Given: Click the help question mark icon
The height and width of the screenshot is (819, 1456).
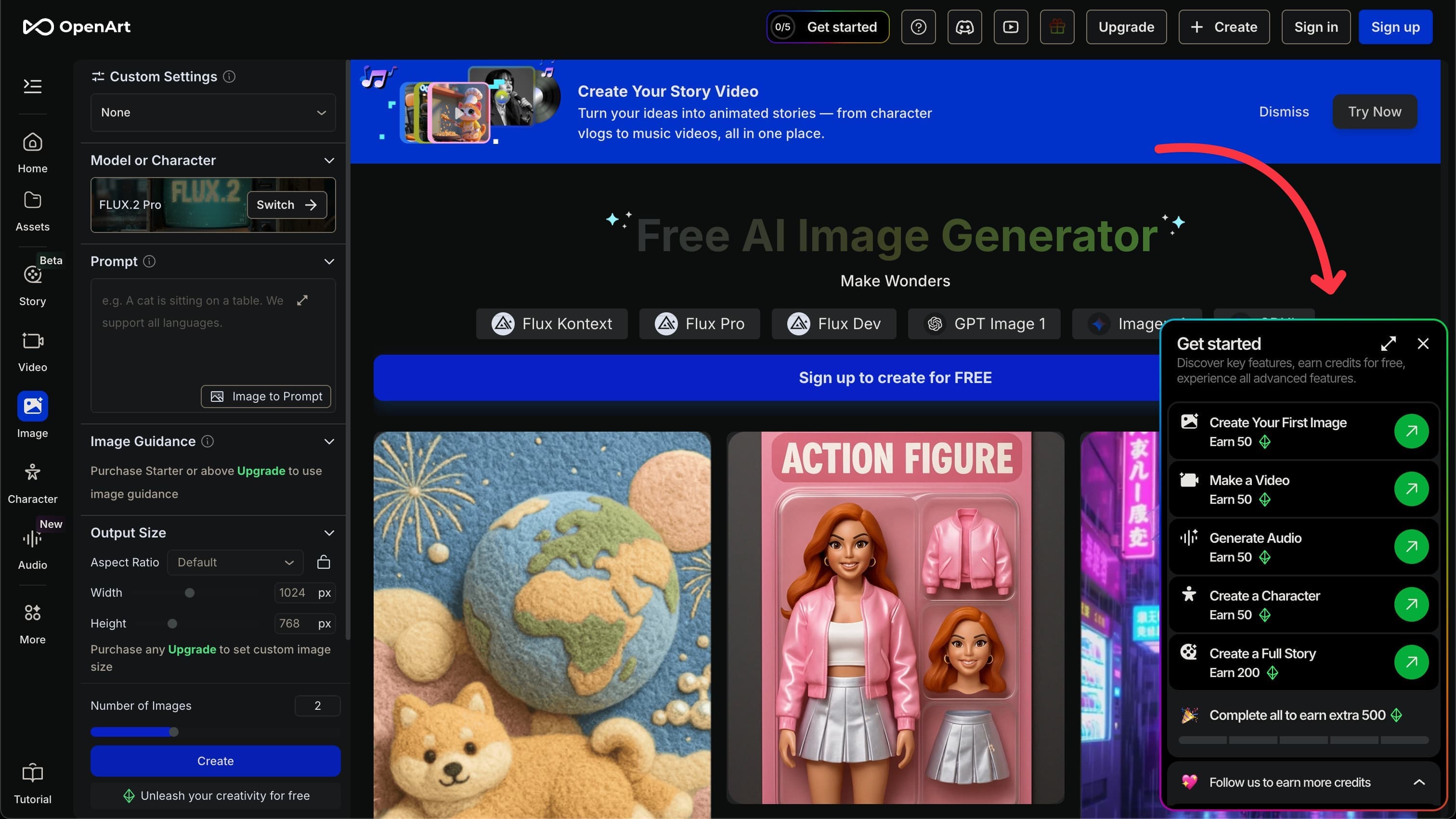Looking at the screenshot, I should coord(919,26).
